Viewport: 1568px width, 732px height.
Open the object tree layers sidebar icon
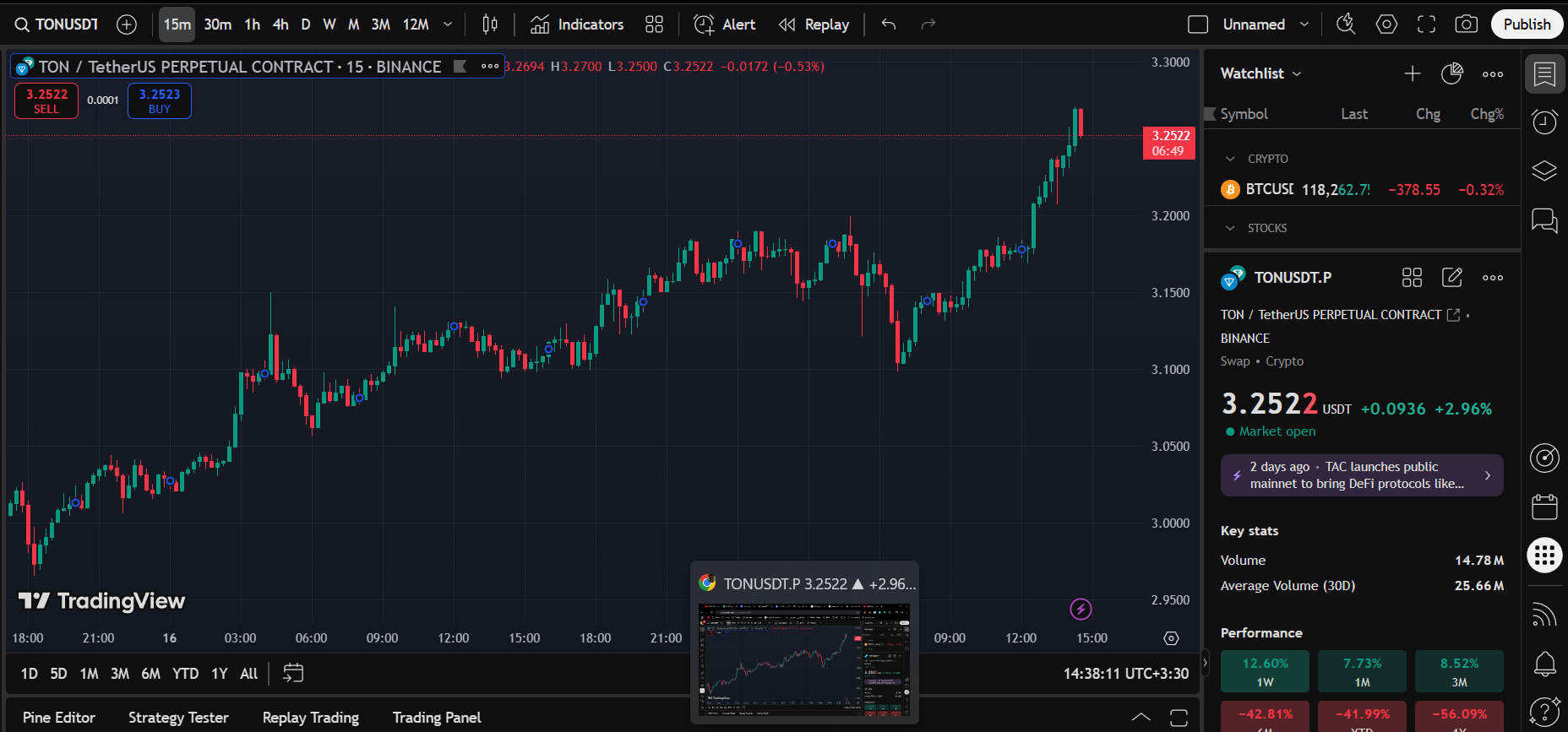click(1544, 171)
